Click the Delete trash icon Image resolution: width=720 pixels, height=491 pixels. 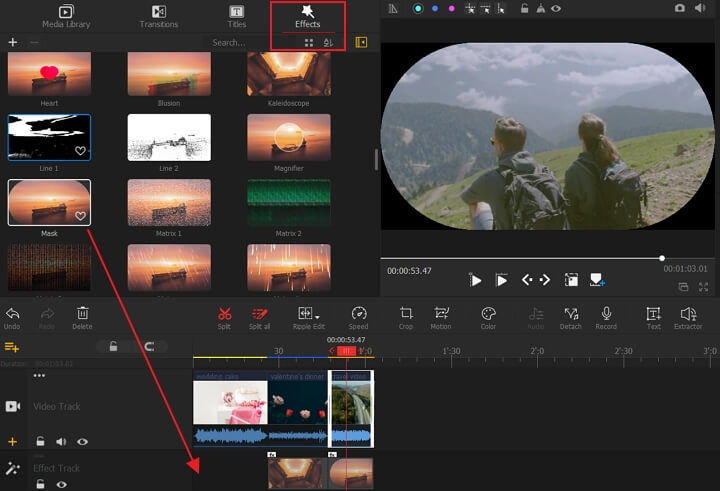tap(82, 314)
